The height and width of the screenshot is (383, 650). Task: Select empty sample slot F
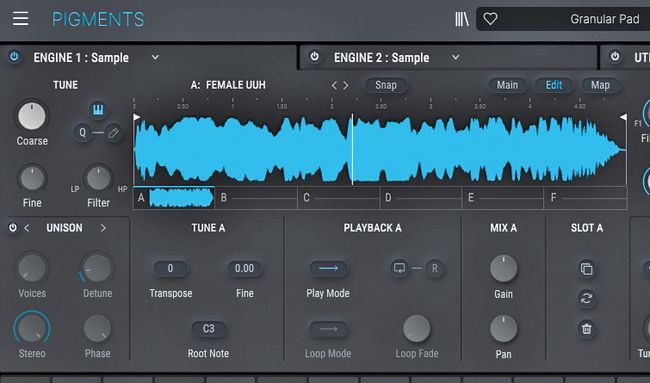coord(585,198)
